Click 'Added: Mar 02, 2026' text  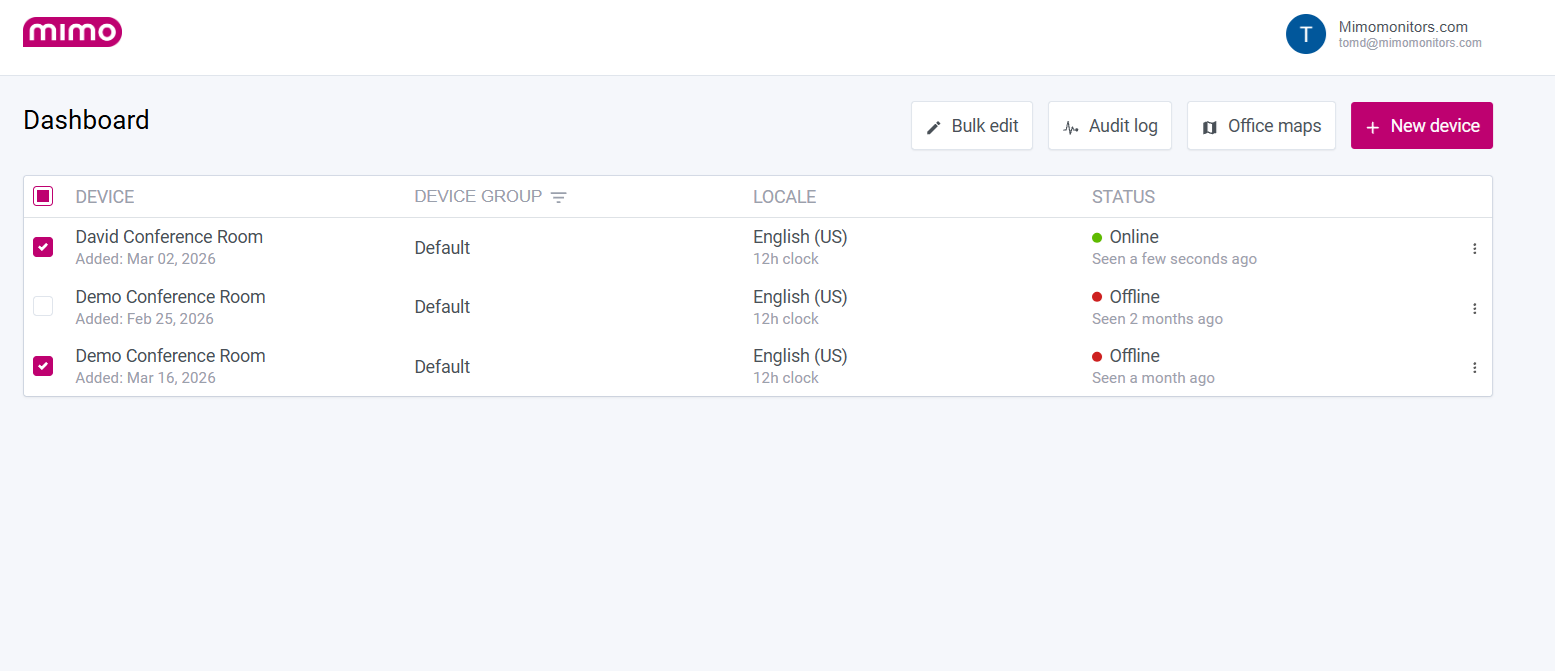[145, 259]
